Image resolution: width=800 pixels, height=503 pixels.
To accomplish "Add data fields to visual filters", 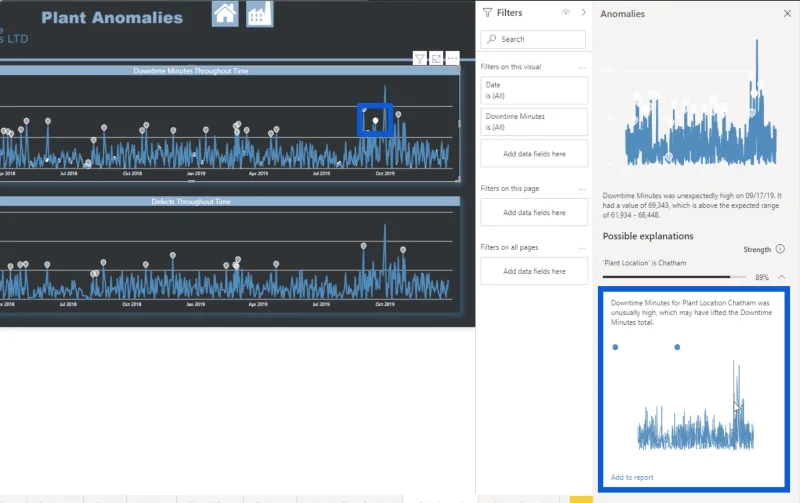I will (x=534, y=154).
